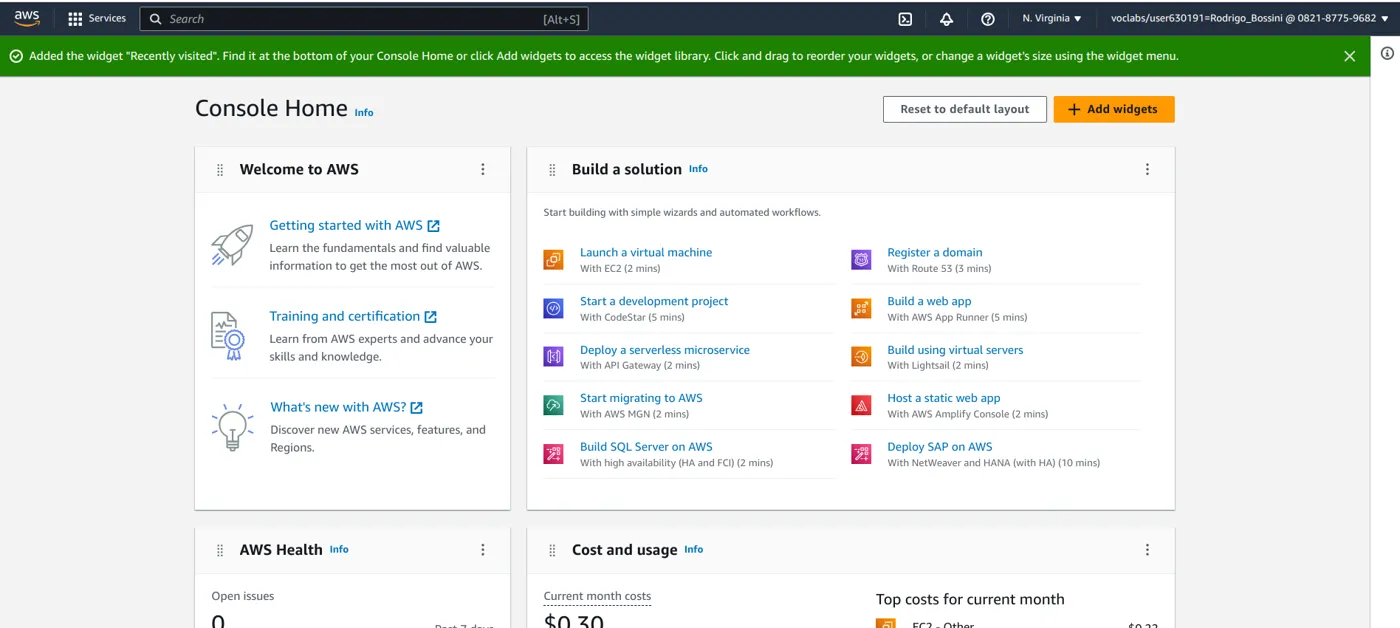Open Build a solution Info link

pyautogui.click(x=698, y=169)
